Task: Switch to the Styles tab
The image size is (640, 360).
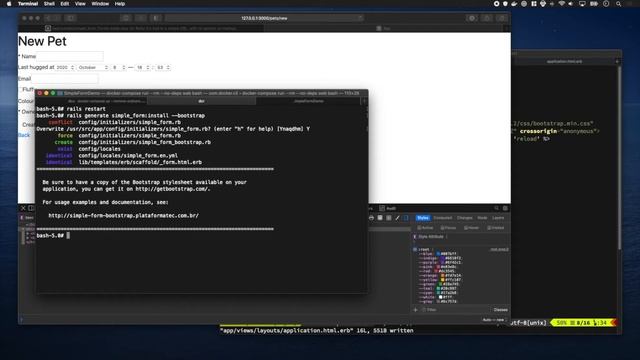Action: click(423, 218)
